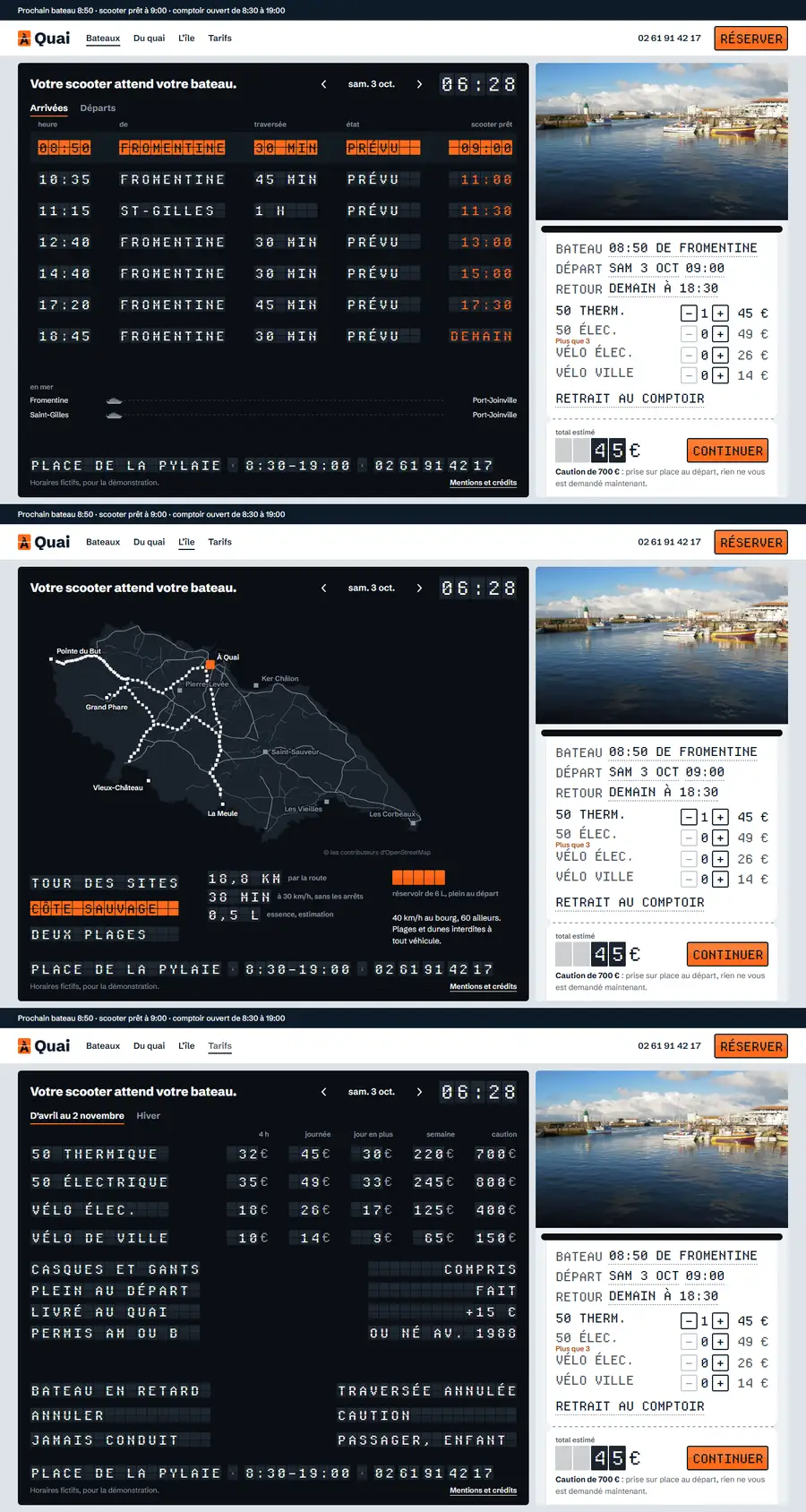
Task: Open the RETRAIT AU COMPTOIR selector beside arrivals
Action: (630, 399)
